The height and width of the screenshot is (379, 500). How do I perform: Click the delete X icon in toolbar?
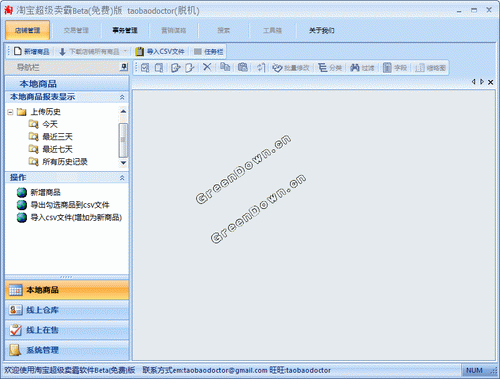click(x=207, y=67)
